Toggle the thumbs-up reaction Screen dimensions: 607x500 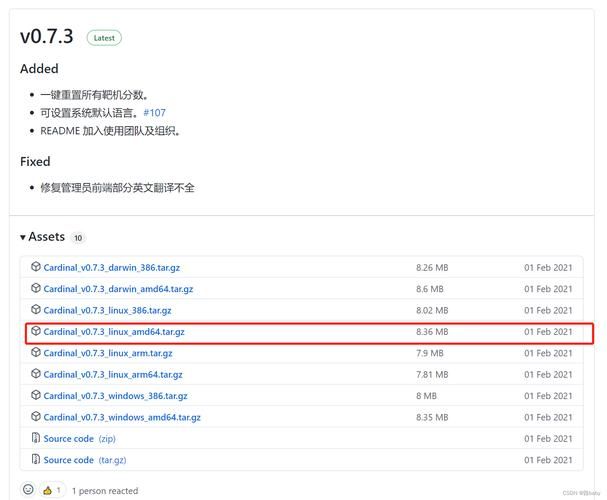(52, 490)
